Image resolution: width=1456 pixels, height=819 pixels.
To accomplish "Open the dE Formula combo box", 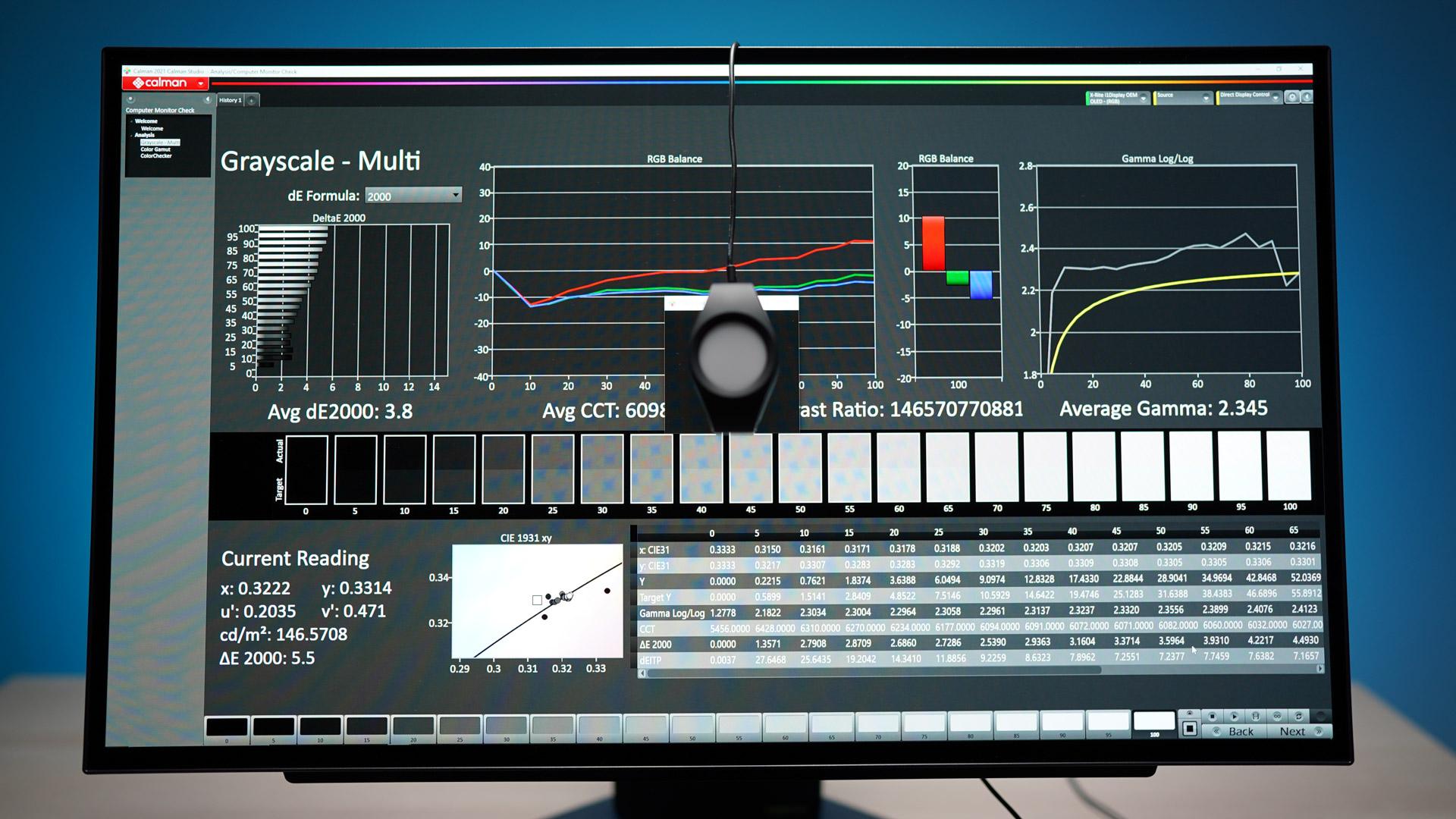I will (x=413, y=196).
